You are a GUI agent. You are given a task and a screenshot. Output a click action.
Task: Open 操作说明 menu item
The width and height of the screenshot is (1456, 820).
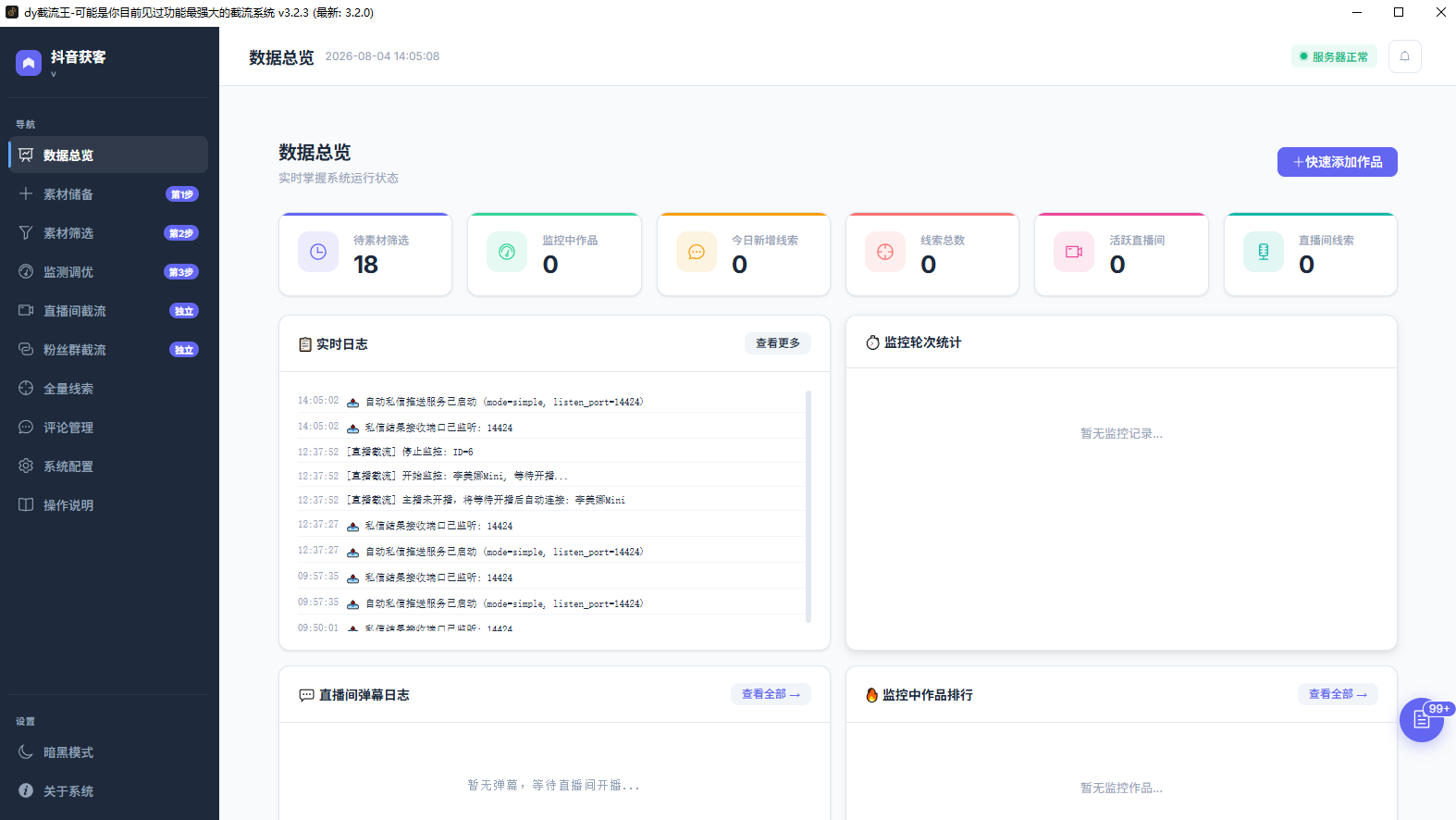(107, 504)
